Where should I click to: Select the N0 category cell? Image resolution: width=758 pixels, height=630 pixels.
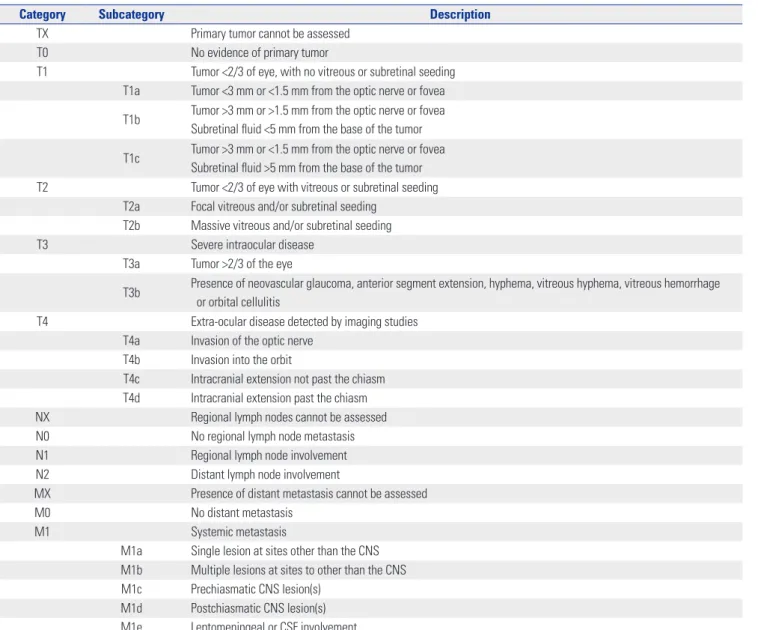[x=42, y=436]
